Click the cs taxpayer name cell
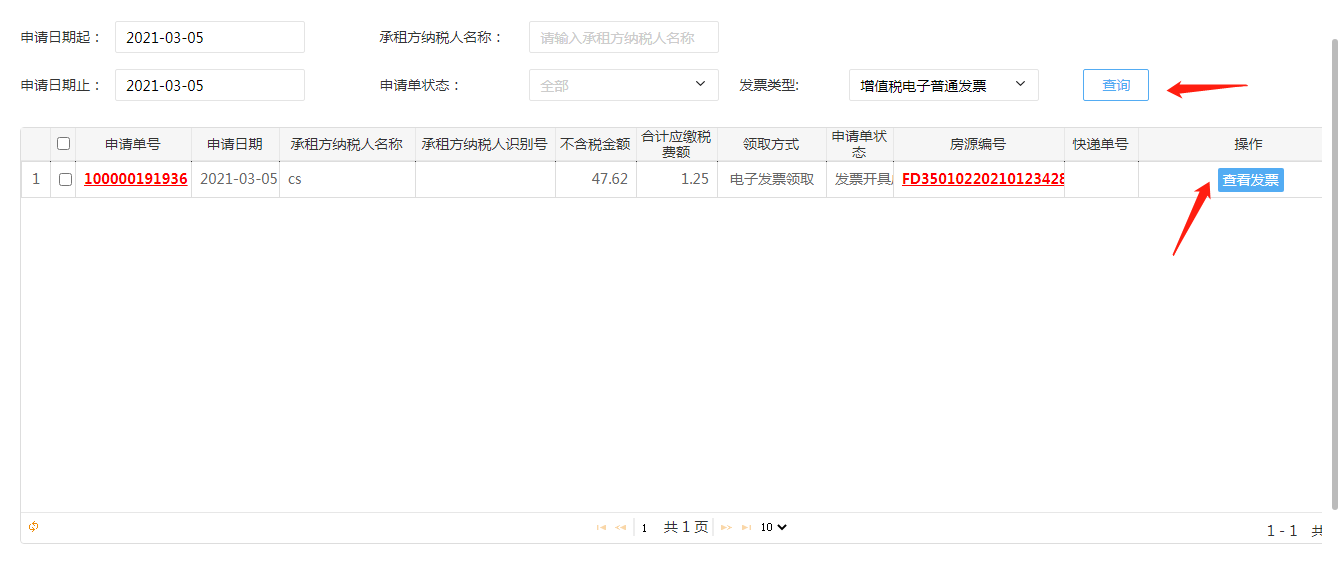The width and height of the screenshot is (1338, 572). (x=347, y=179)
